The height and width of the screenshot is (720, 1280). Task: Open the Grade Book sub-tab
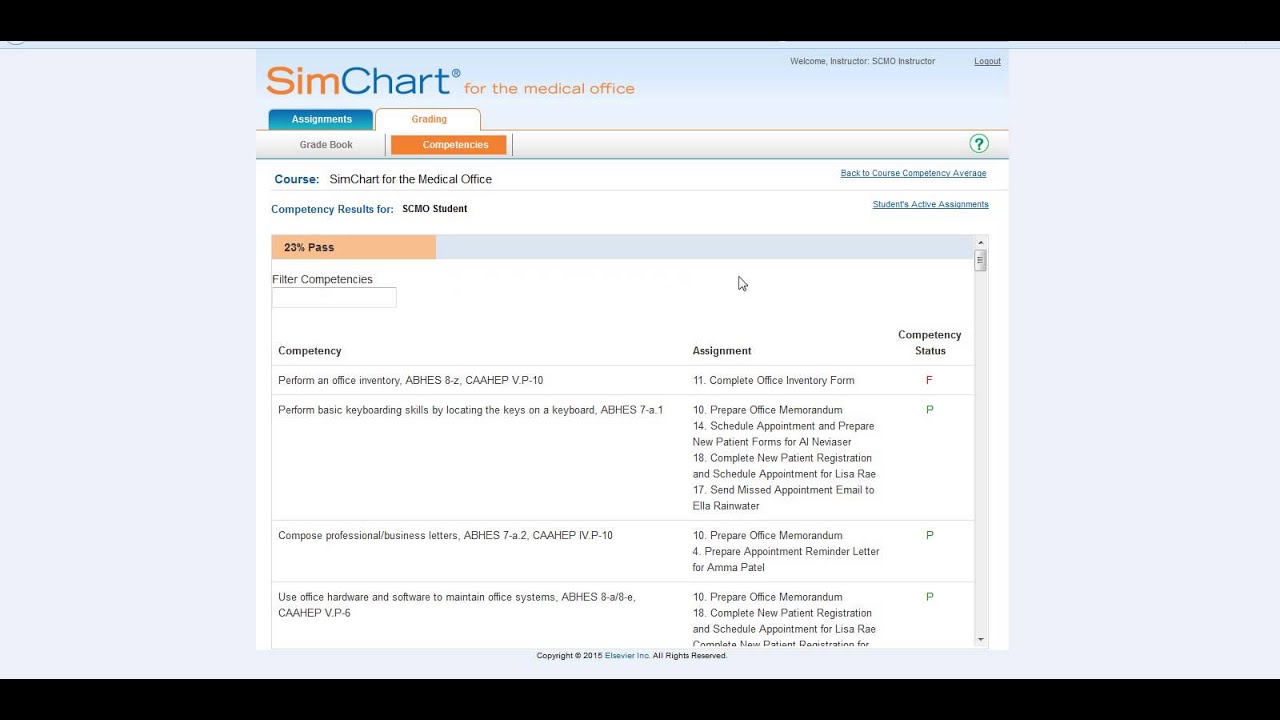click(326, 145)
